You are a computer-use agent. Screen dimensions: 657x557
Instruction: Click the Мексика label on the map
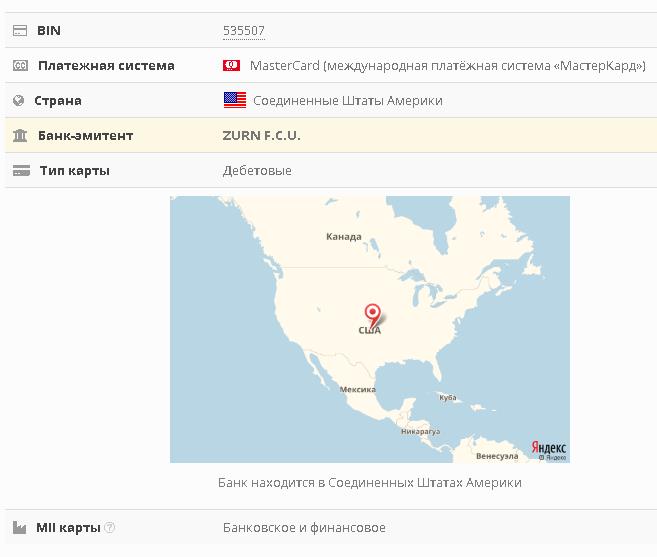[x=357, y=389]
